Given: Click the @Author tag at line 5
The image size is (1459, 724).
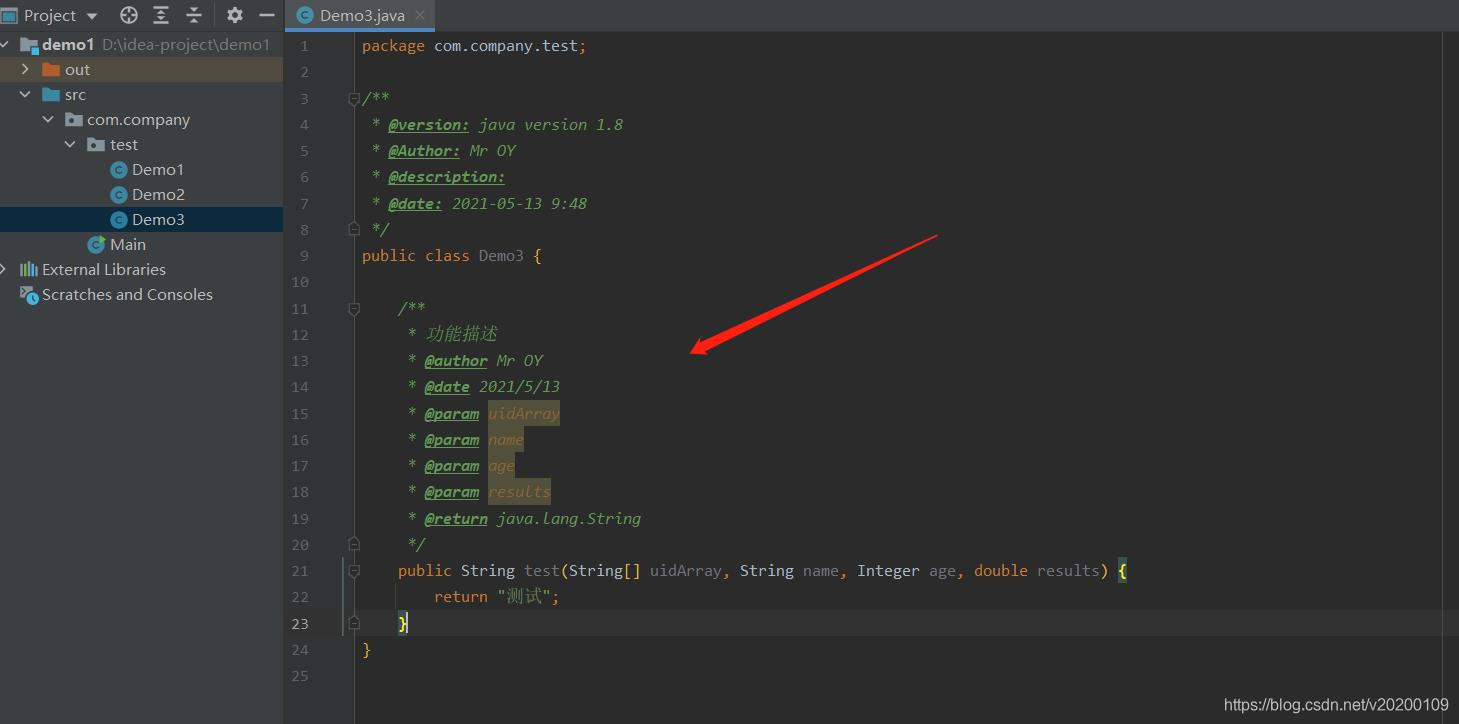Looking at the screenshot, I should [x=424, y=151].
